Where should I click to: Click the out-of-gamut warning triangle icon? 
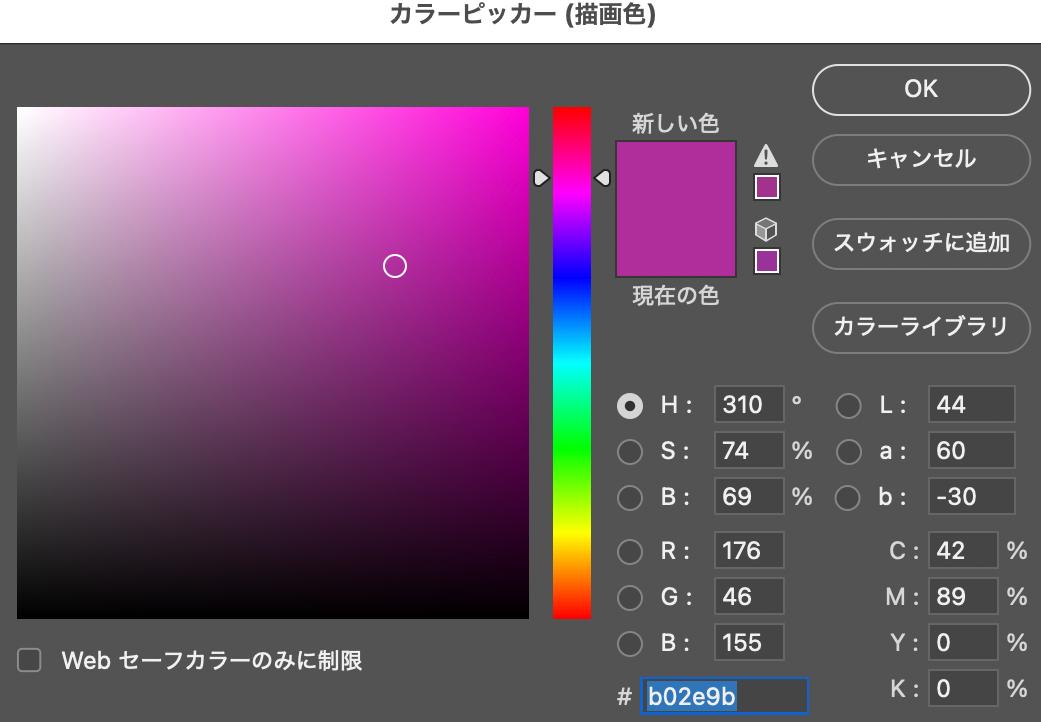click(x=766, y=156)
